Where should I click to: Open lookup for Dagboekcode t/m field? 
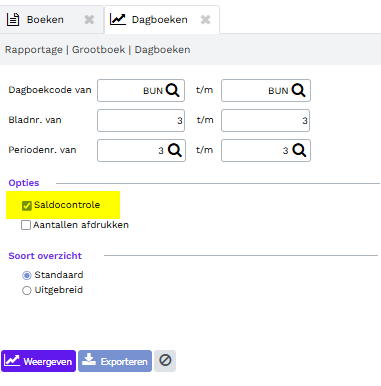[x=298, y=90]
